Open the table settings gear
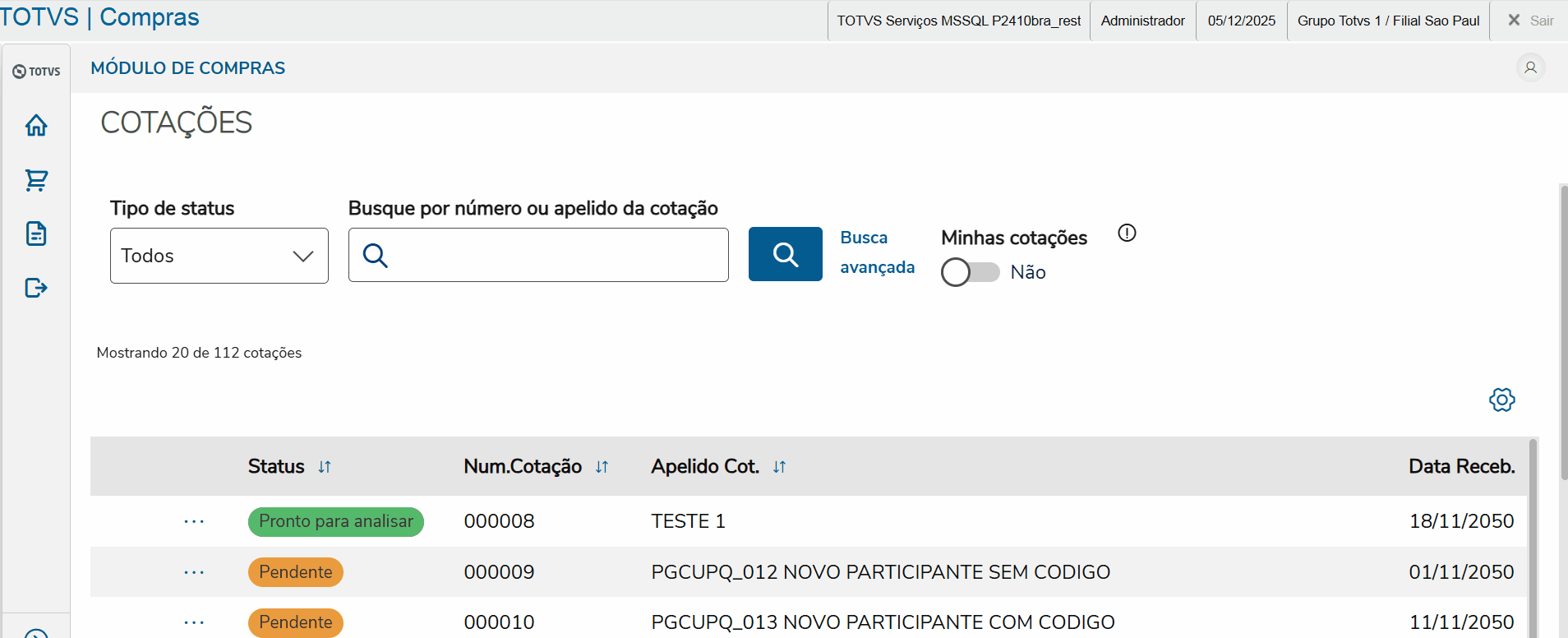Image resolution: width=1568 pixels, height=638 pixels. point(1501,400)
